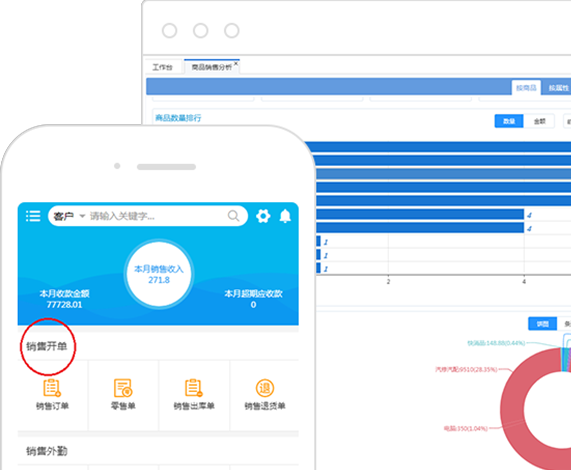Screen dimensions: 571x470
Task: Open notifications via the bell icon
Action: click(x=285, y=216)
